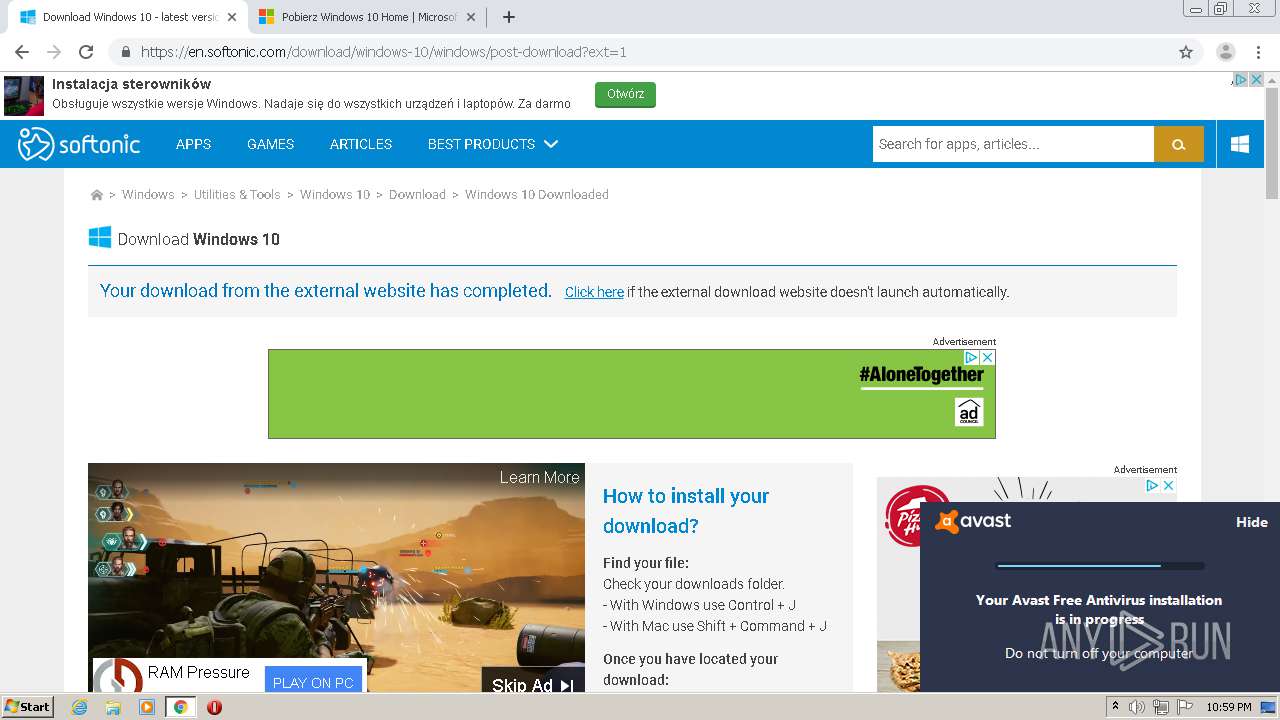Click the Otwórz ad button
Screen dimensions: 1280x720
point(625,94)
